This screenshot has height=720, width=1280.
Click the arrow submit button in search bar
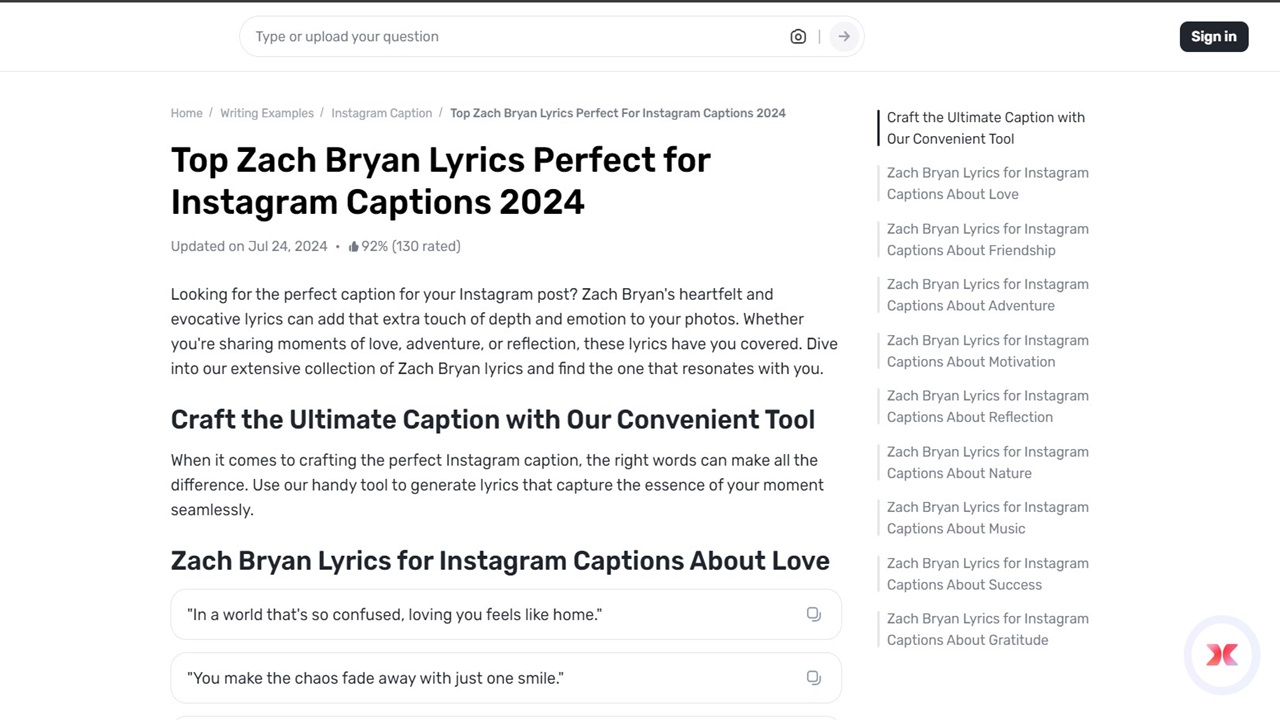(x=844, y=37)
